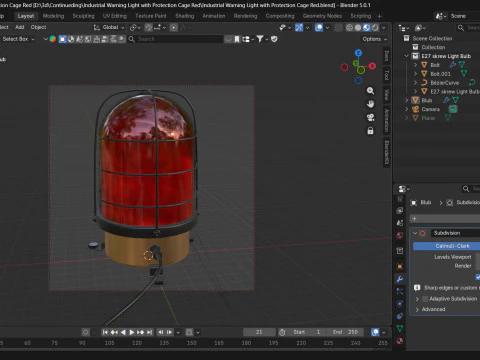Click the camera data icon on Camera row
Viewport: 480px width, 360px height.
click(x=453, y=109)
